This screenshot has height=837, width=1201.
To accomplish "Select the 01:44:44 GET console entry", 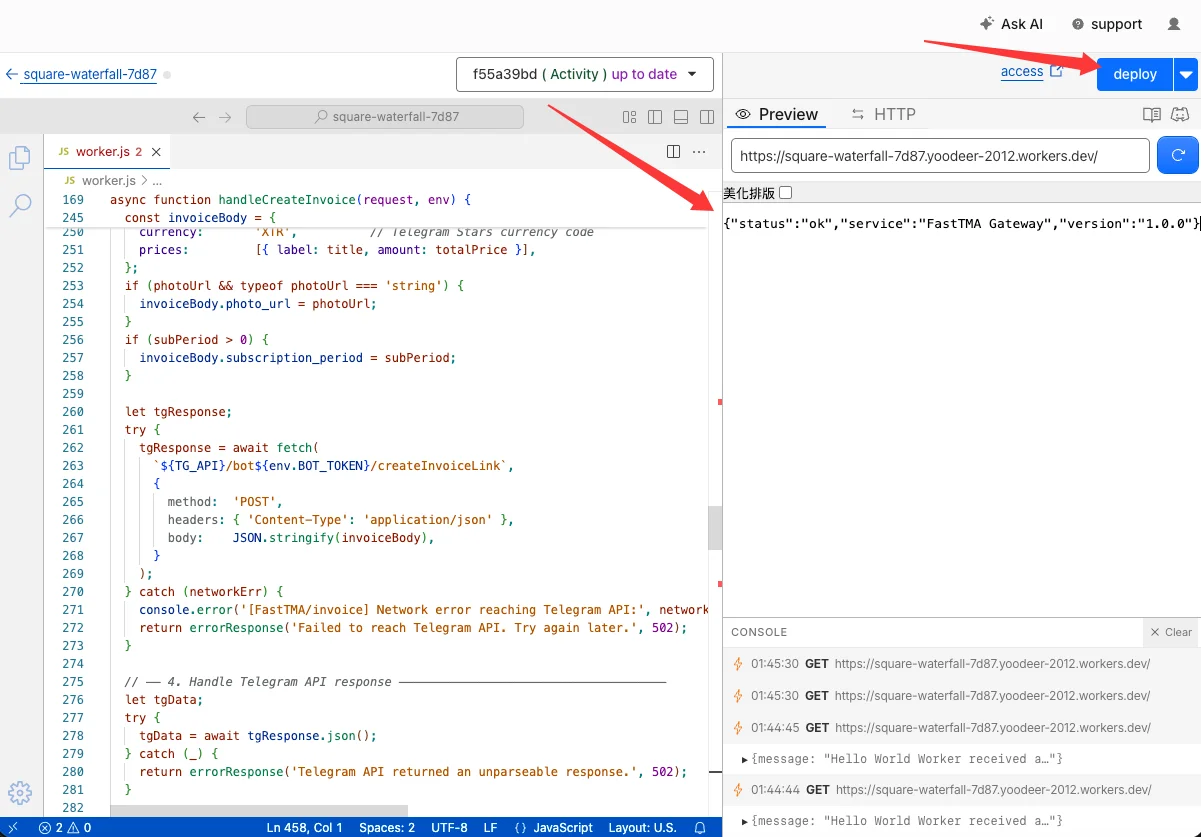I will point(962,790).
